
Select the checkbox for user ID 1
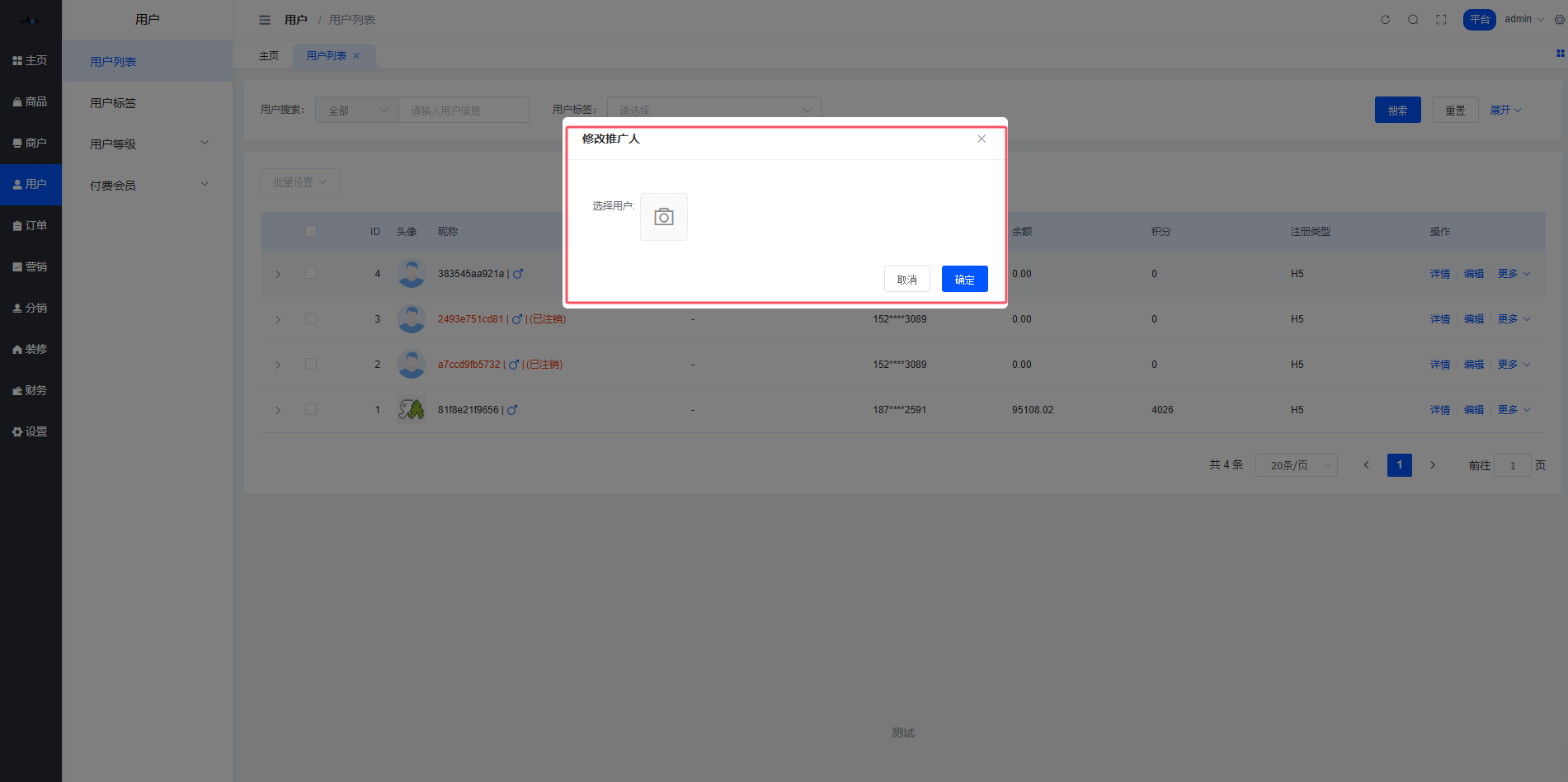pos(311,409)
